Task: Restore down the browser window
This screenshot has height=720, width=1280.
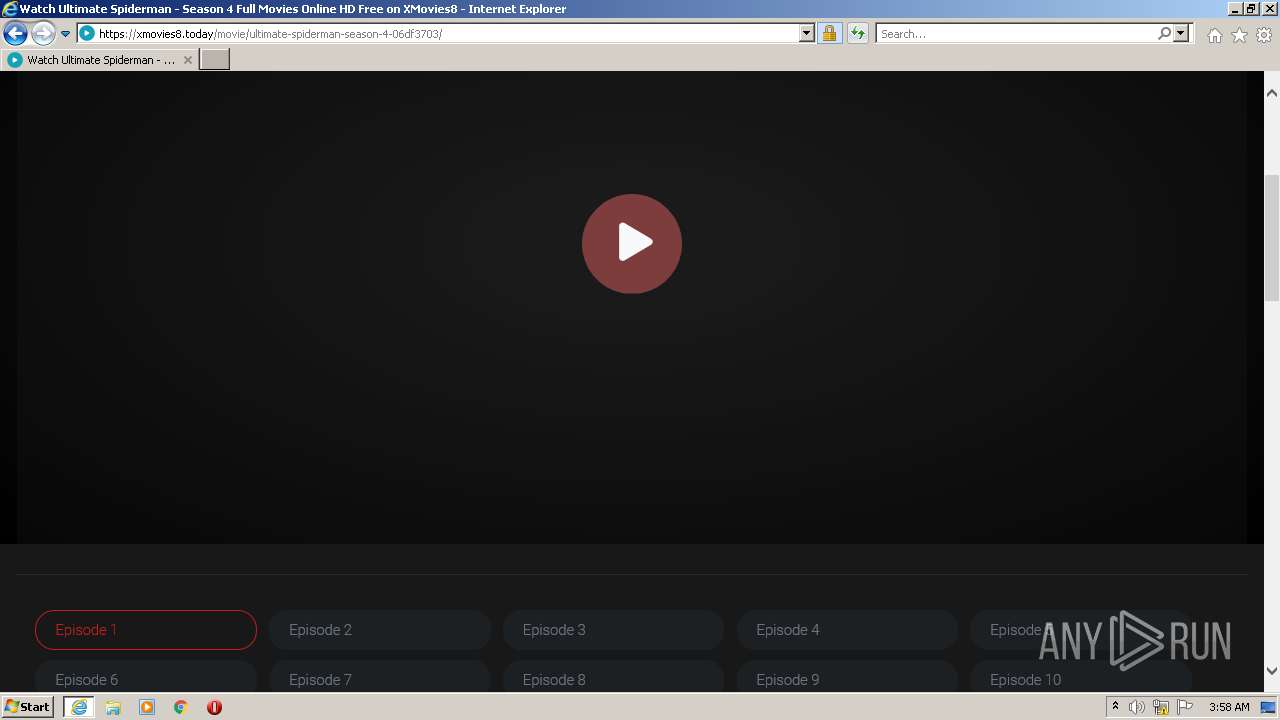Action: (1251, 8)
